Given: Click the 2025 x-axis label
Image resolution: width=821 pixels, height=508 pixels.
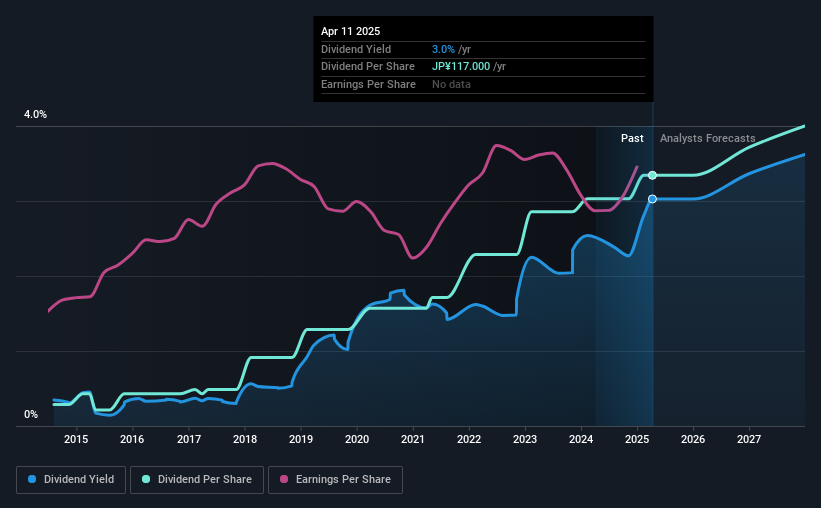Looking at the screenshot, I should [637, 439].
